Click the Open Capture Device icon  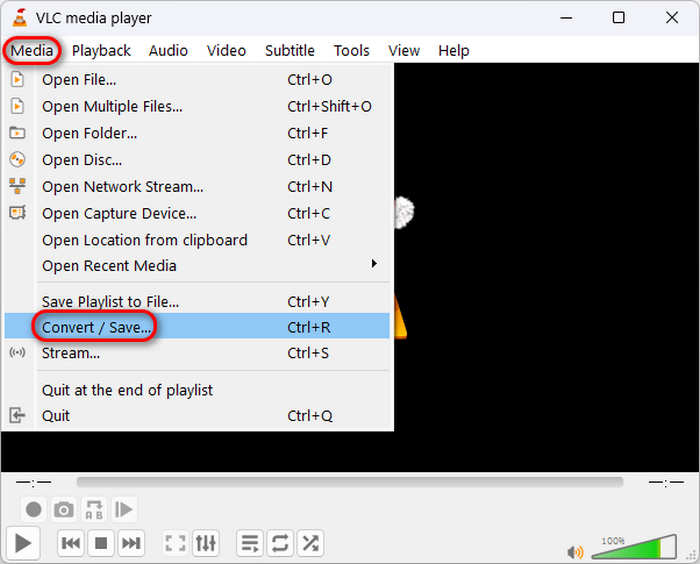pyautogui.click(x=17, y=213)
